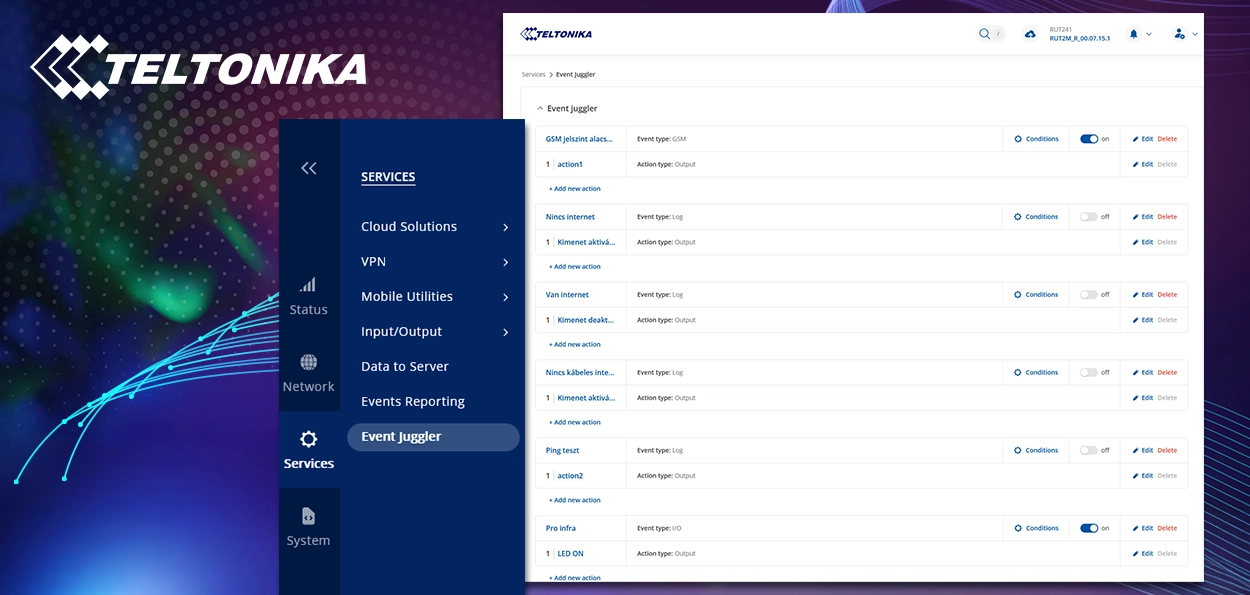The height and width of the screenshot is (595, 1250).
Task: Open the notifications bell icon
Action: click(x=1134, y=34)
